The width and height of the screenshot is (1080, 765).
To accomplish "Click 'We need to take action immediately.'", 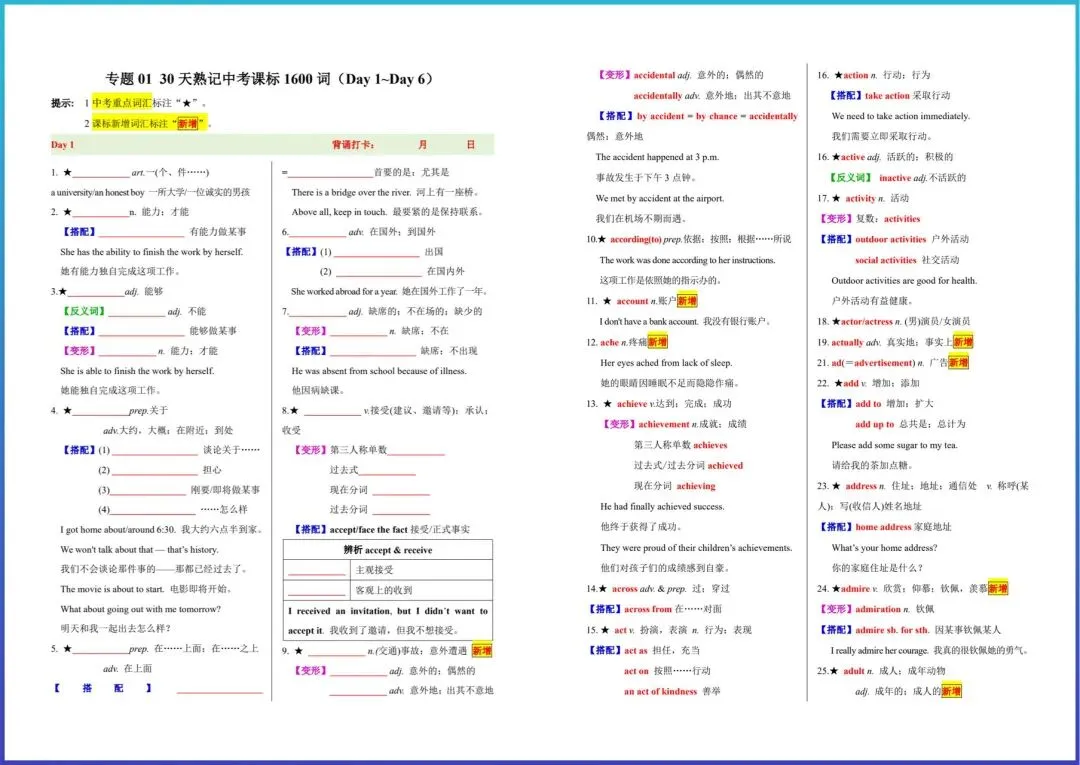I will (900, 116).
